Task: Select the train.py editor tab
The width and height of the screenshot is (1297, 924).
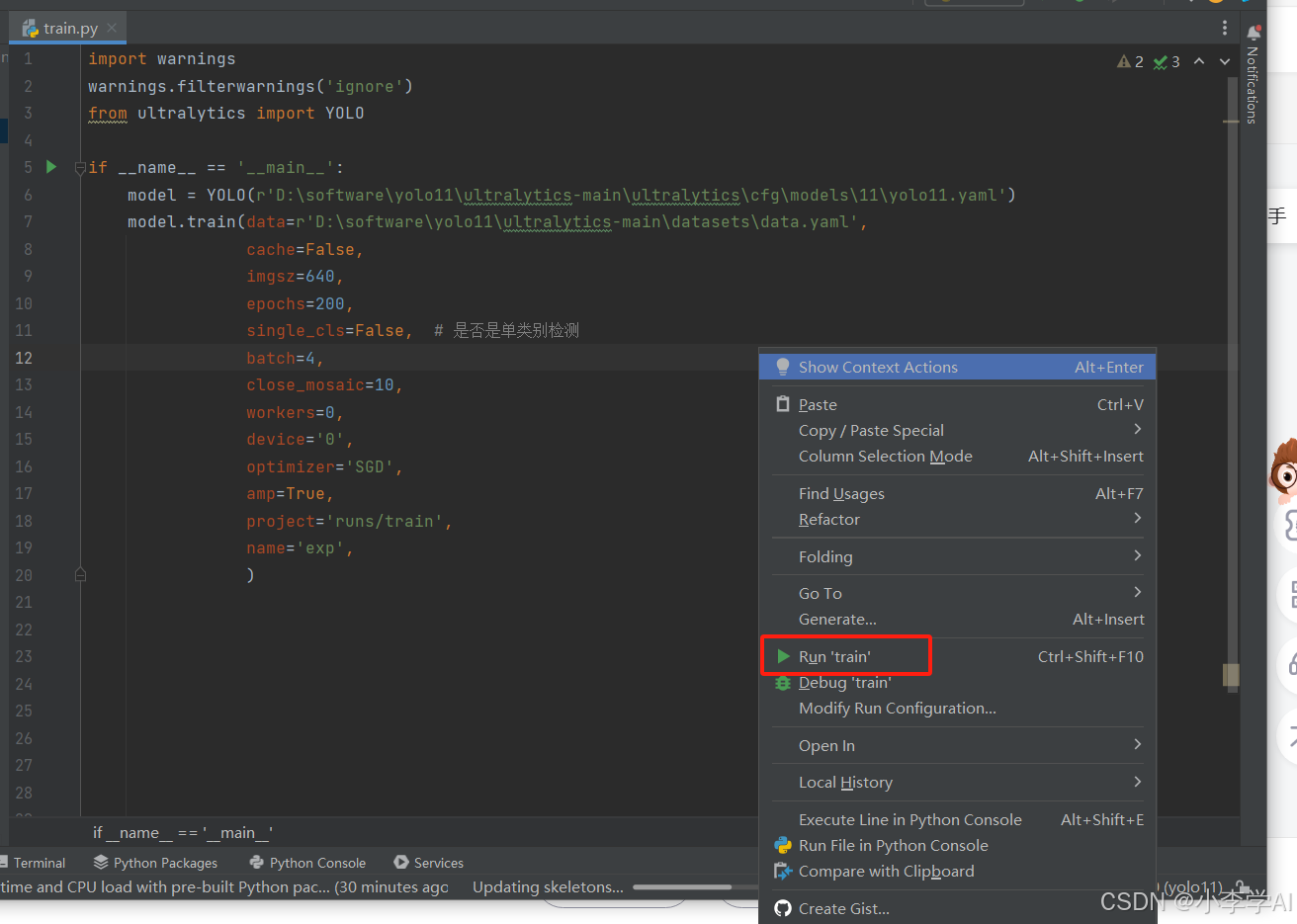Action: 69,28
